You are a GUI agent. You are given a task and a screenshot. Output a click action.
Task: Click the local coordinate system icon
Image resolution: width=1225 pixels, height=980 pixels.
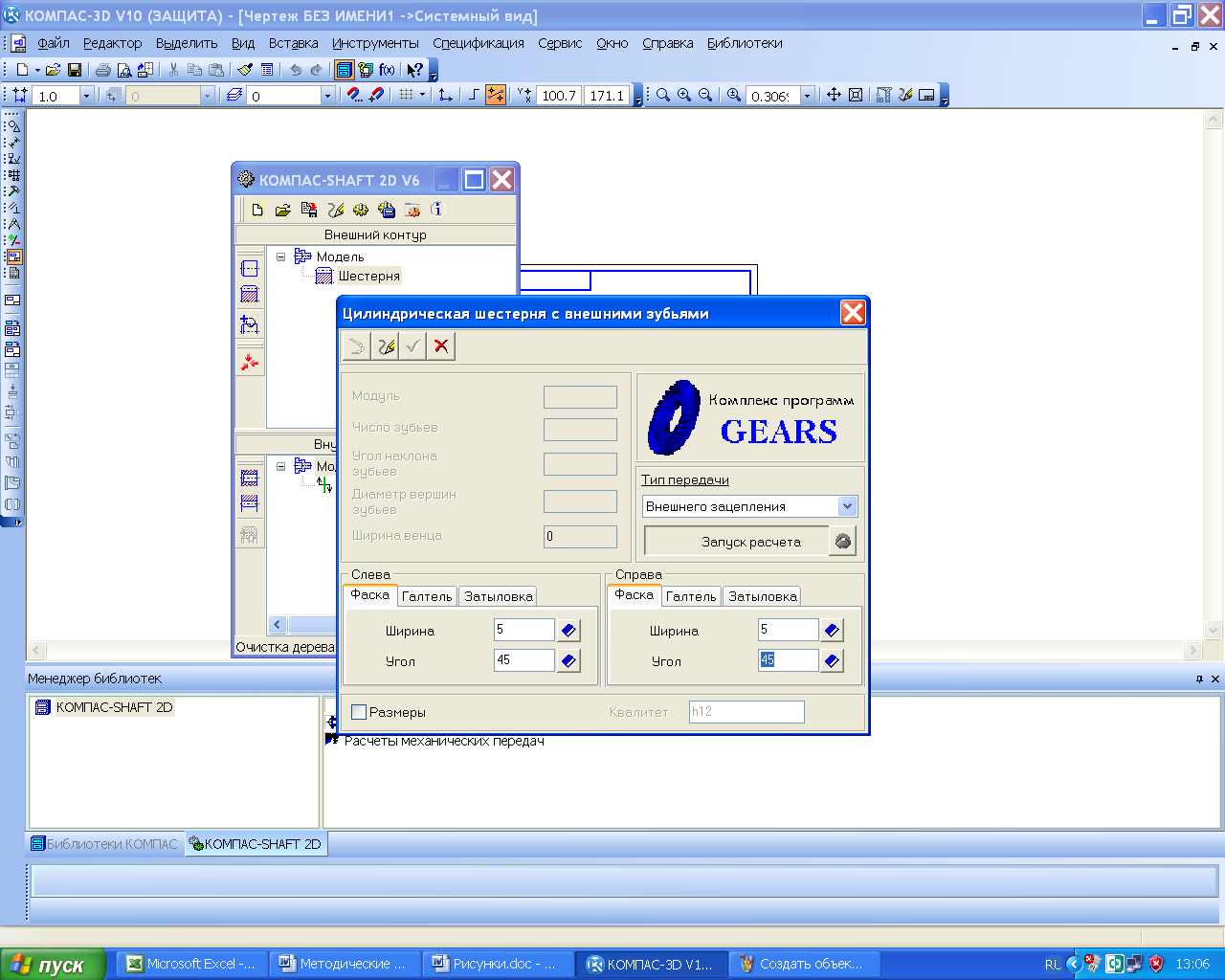coord(446,96)
